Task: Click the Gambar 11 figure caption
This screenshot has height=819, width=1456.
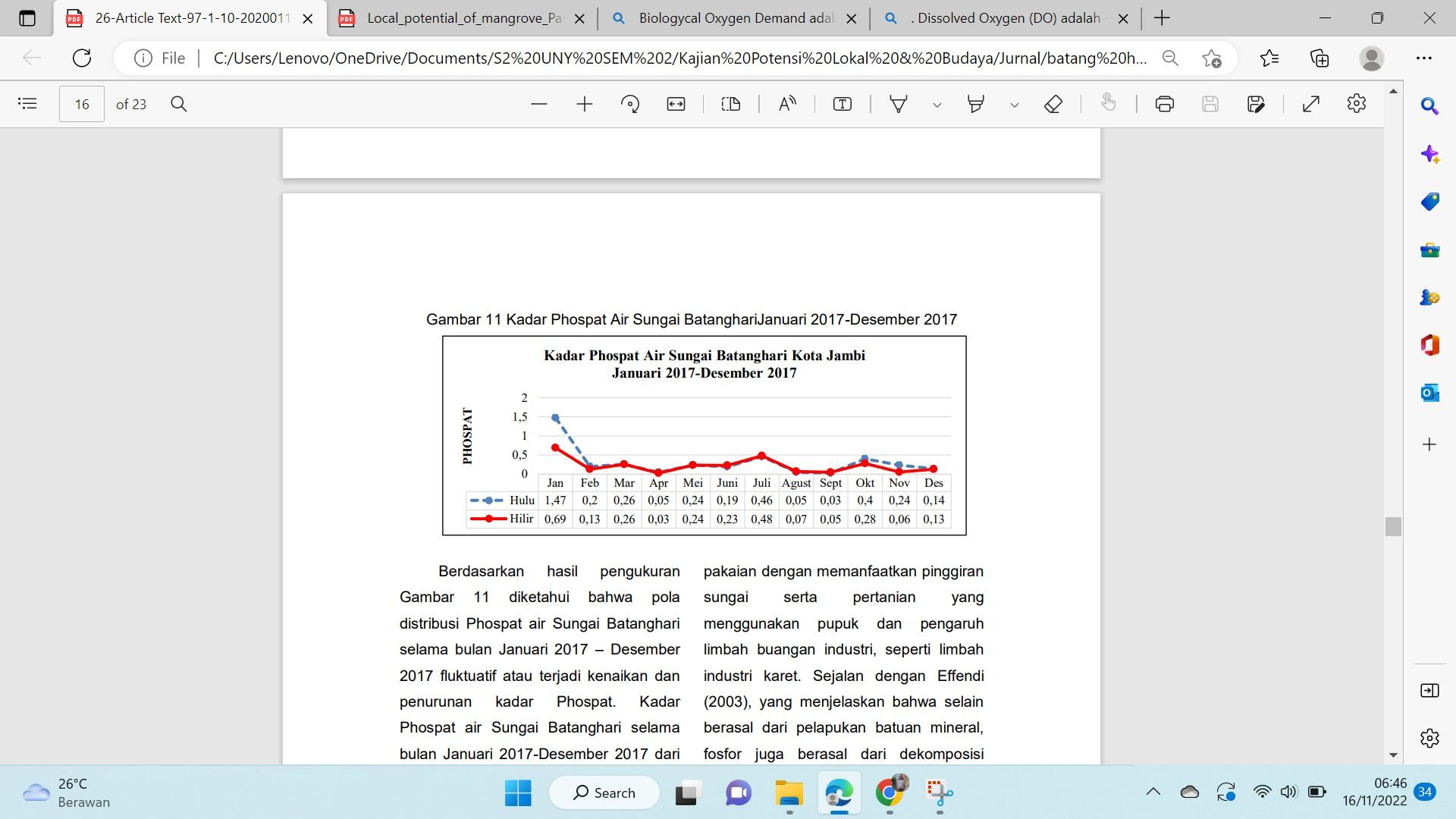Action: coord(692,319)
